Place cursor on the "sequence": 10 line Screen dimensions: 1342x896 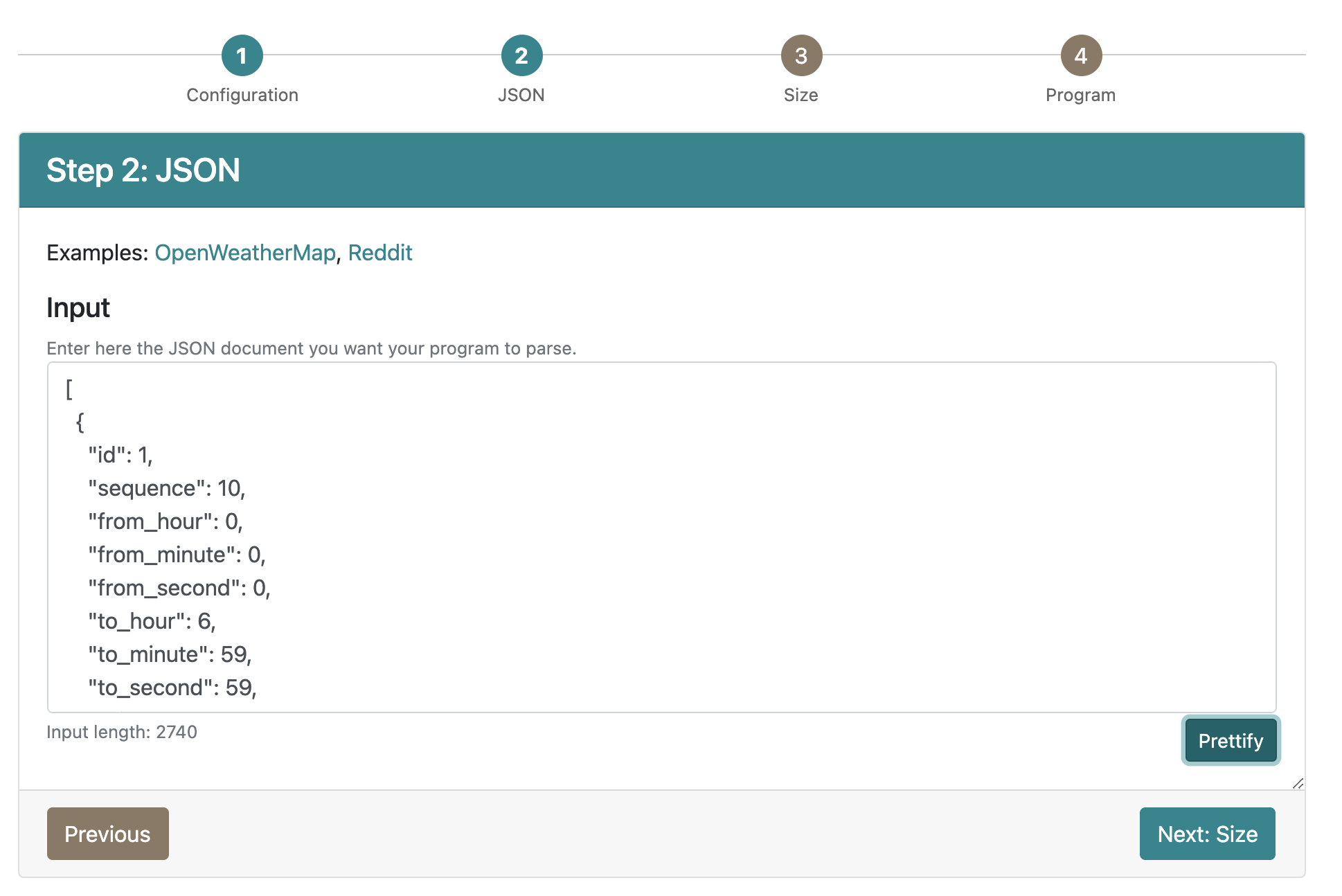(167, 488)
